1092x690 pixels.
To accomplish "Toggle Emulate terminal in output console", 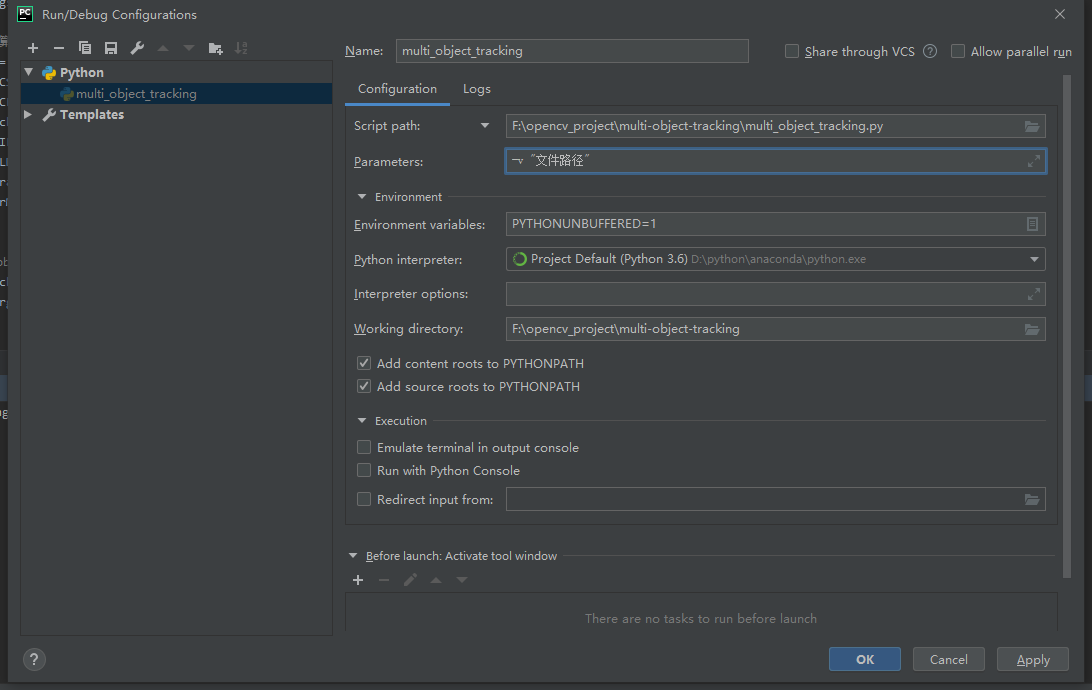I will 364,448.
